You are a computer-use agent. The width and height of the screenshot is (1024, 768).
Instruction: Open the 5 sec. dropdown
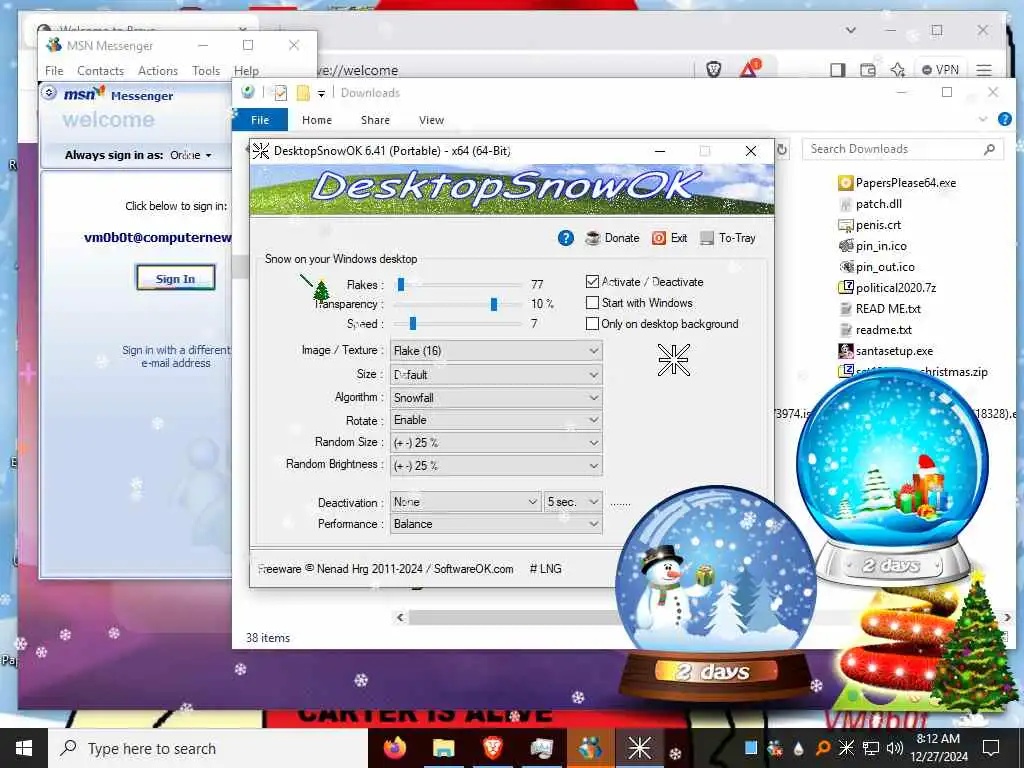(x=573, y=502)
